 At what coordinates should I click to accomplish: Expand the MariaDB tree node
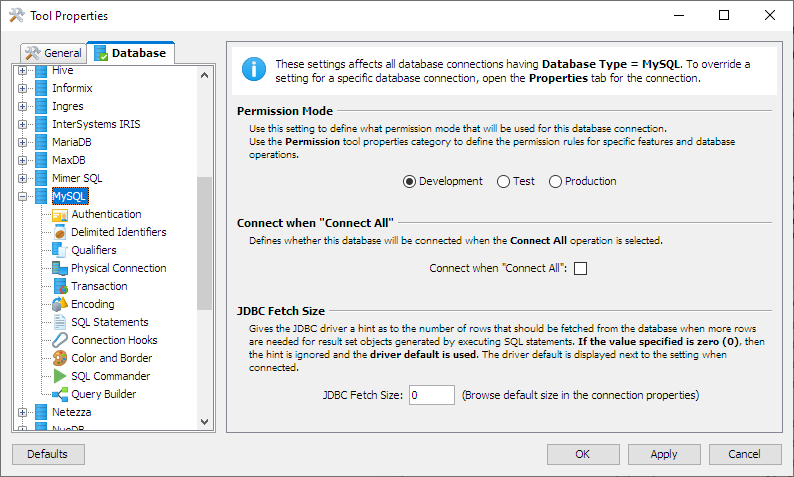pyautogui.click(x=22, y=142)
